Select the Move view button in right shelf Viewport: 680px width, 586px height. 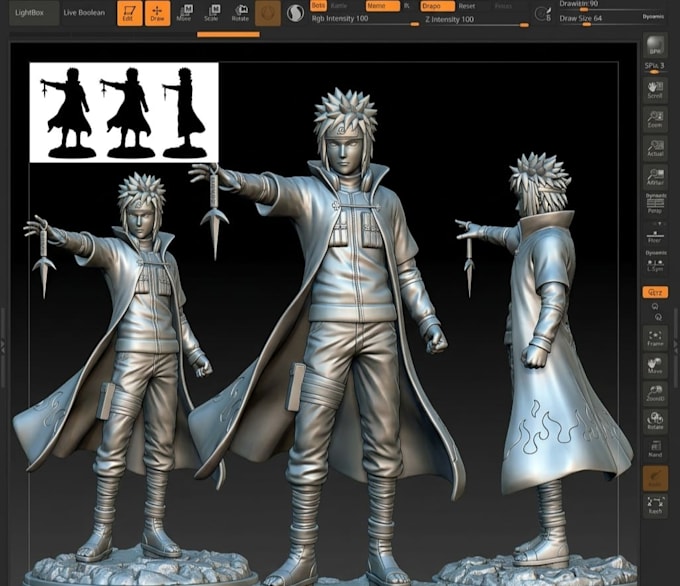[x=655, y=366]
